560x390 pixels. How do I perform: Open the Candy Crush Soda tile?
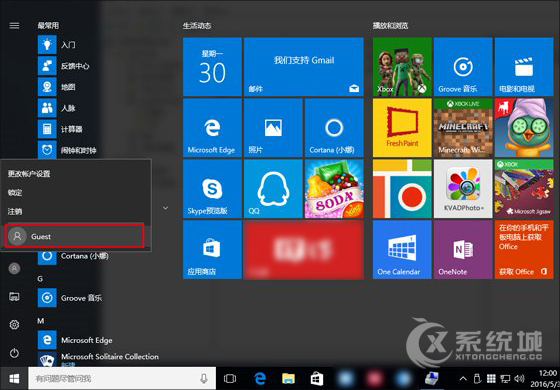(334, 189)
